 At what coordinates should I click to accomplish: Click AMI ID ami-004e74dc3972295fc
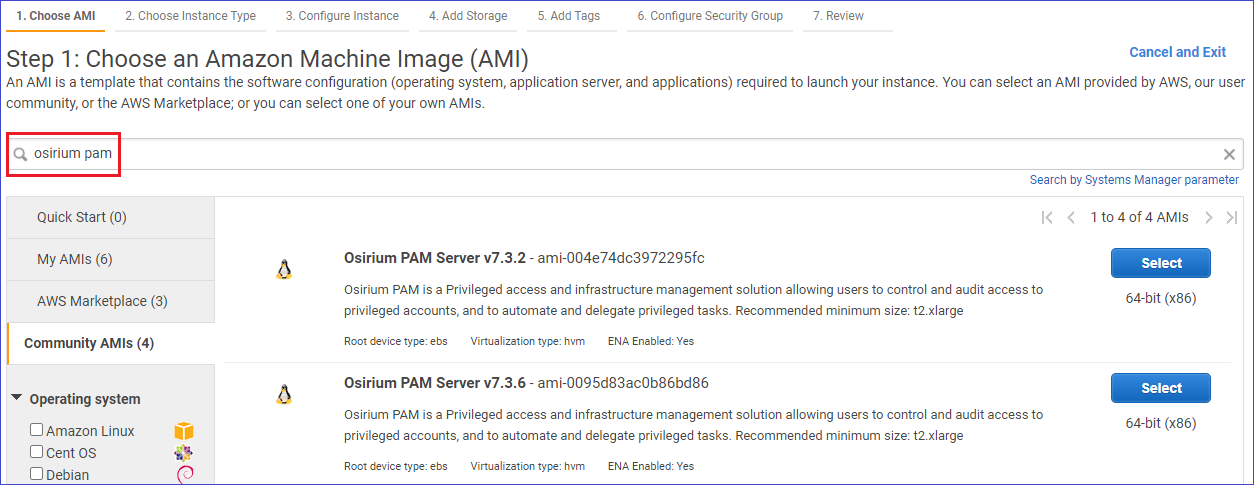point(621,258)
